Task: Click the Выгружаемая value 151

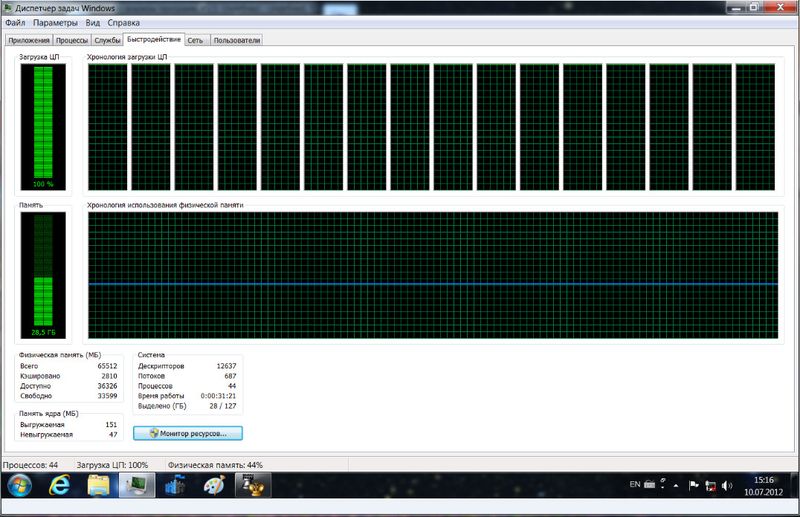Action: 111,425
